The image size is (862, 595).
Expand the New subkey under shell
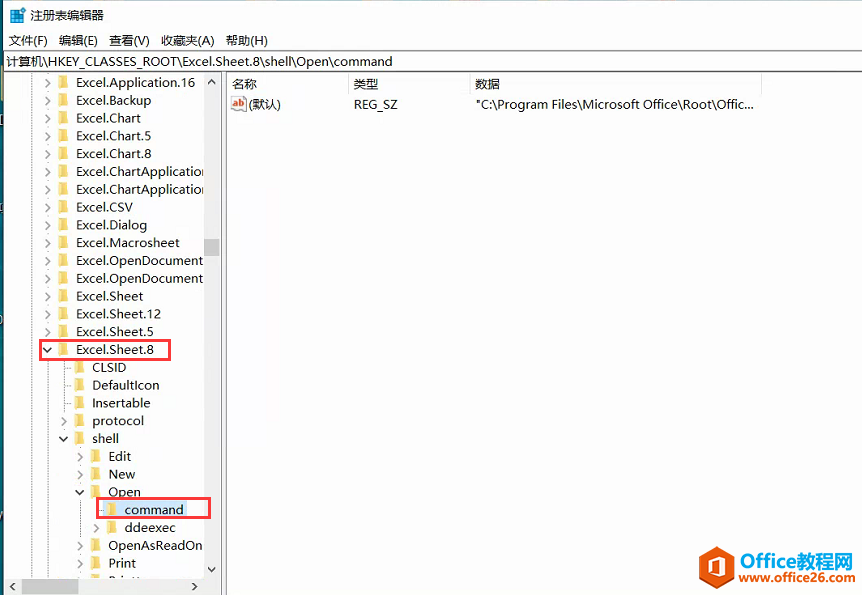80,475
